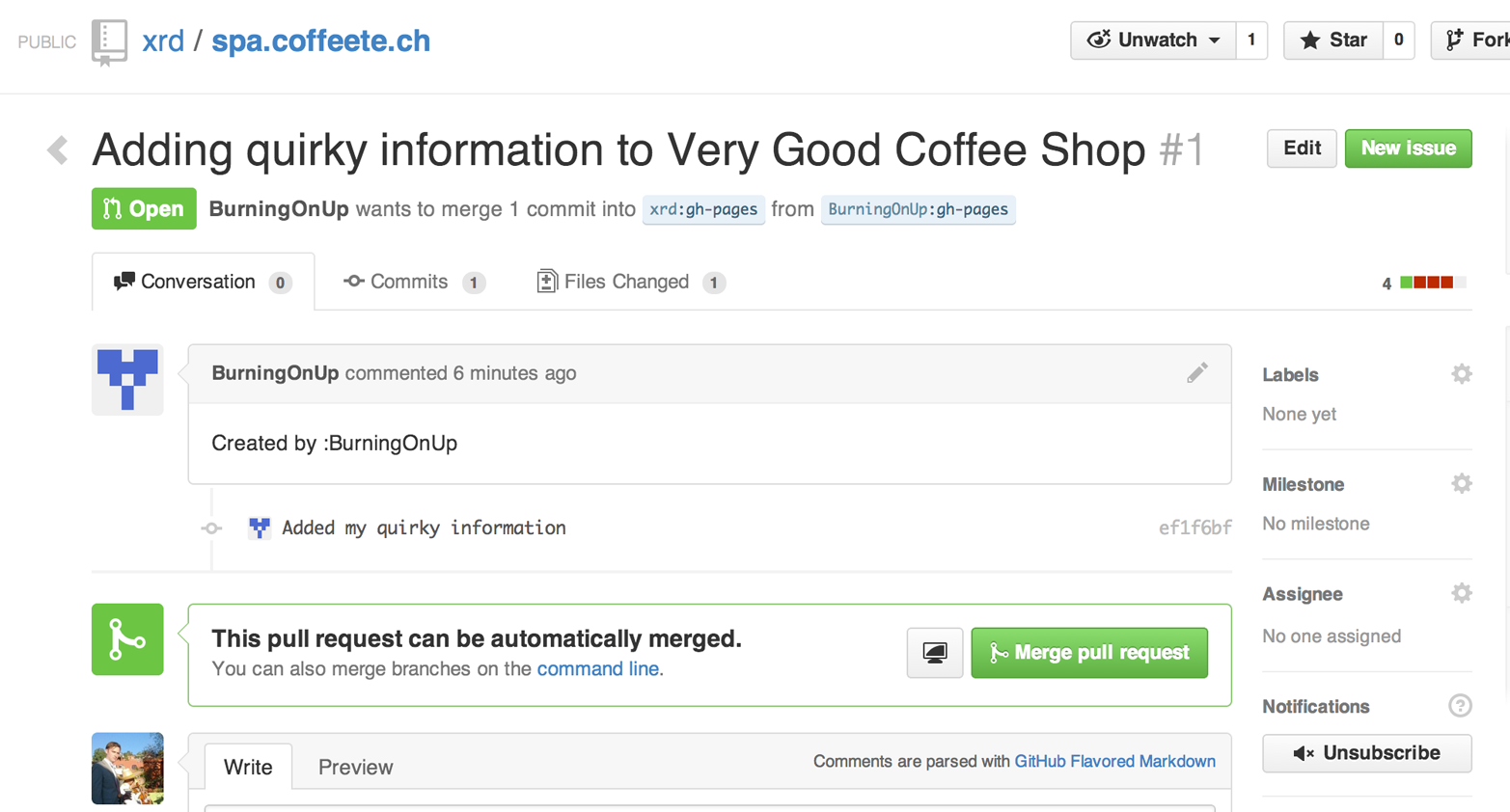This screenshot has width=1510, height=812.
Task: Select the Preview tab of comment box
Action: pyautogui.click(x=355, y=767)
